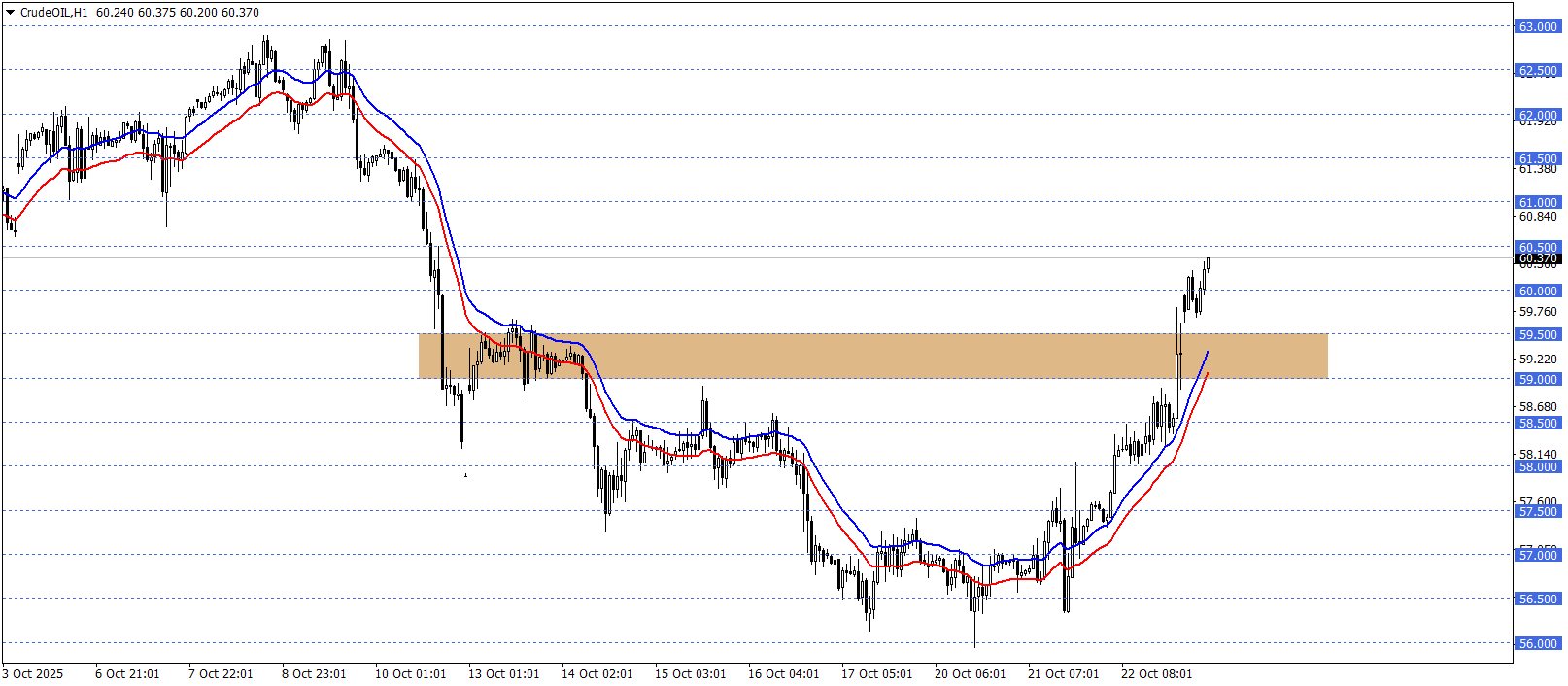Click the triangle arrow beside CrudeOIL,H1

(x=11, y=13)
